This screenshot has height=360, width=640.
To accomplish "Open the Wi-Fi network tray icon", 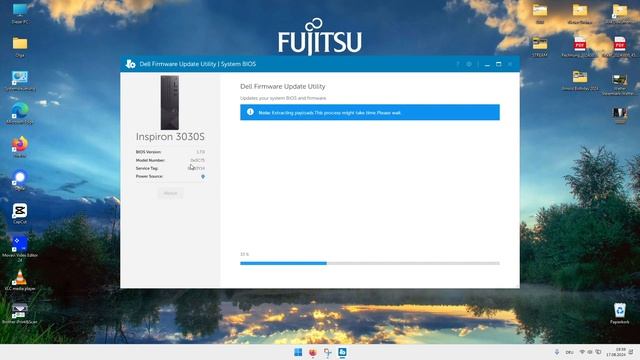I will coord(582,352).
